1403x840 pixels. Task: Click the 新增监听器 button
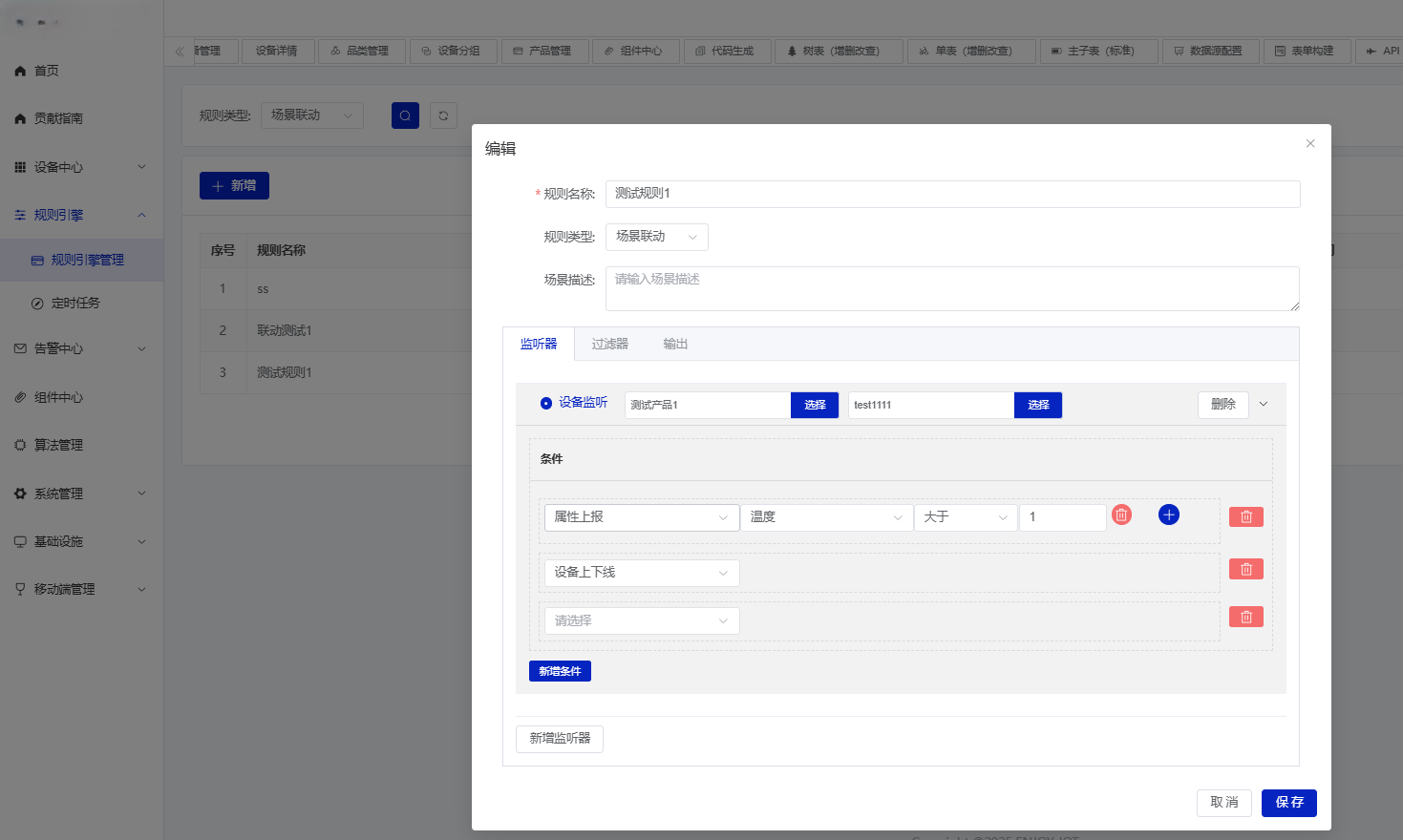point(560,739)
